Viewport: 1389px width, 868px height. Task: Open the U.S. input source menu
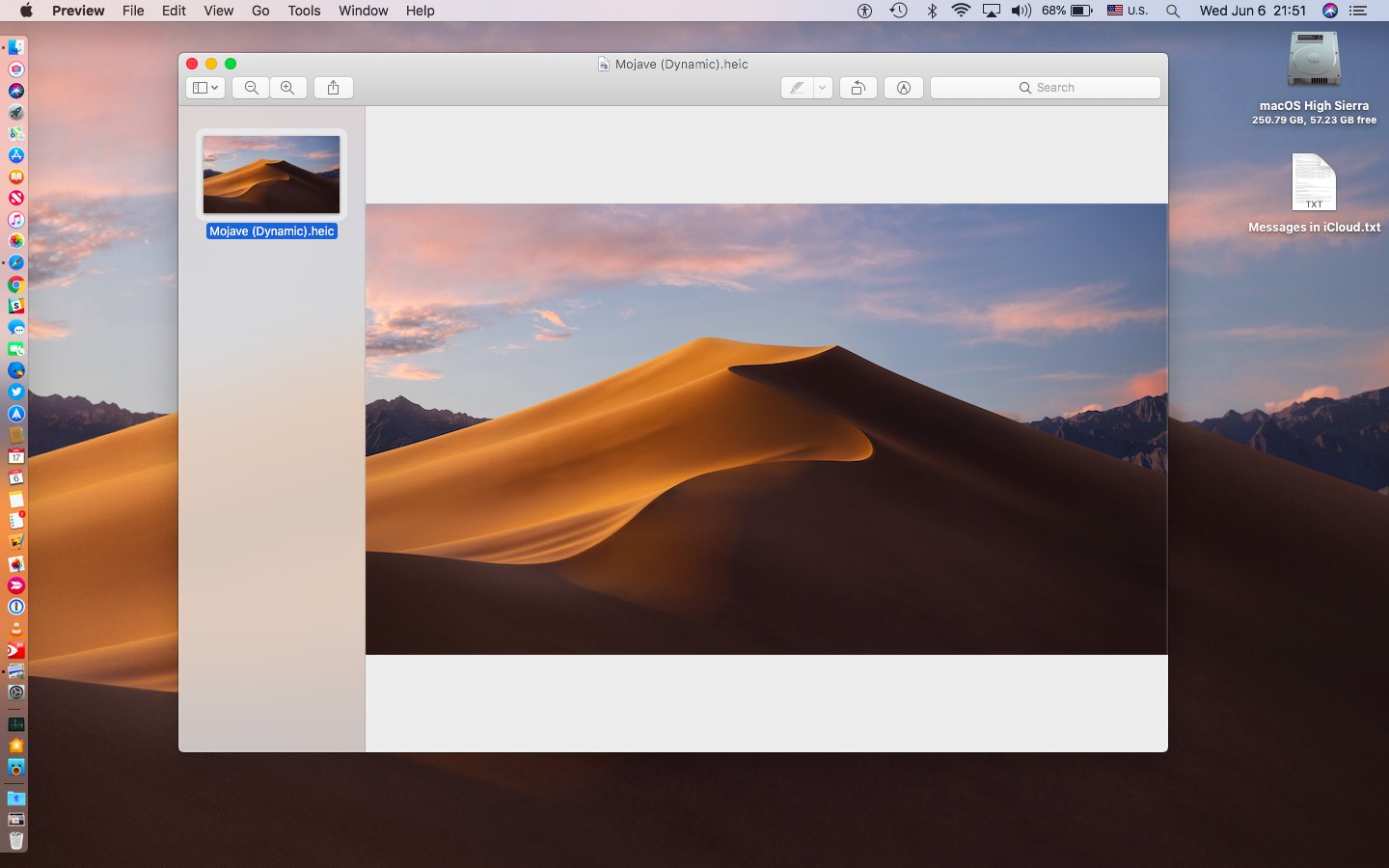click(1127, 11)
